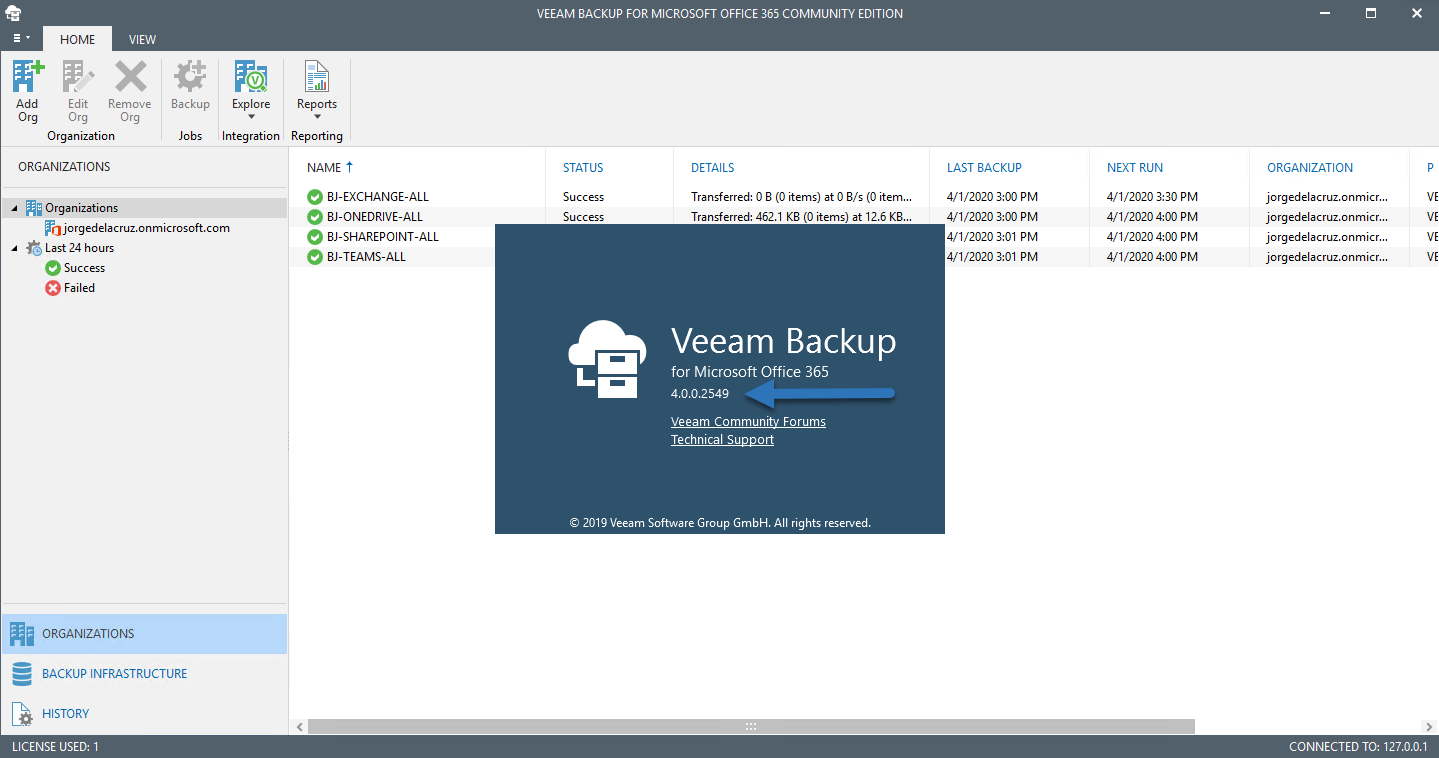Show Failed jobs in the tree

[x=79, y=288]
